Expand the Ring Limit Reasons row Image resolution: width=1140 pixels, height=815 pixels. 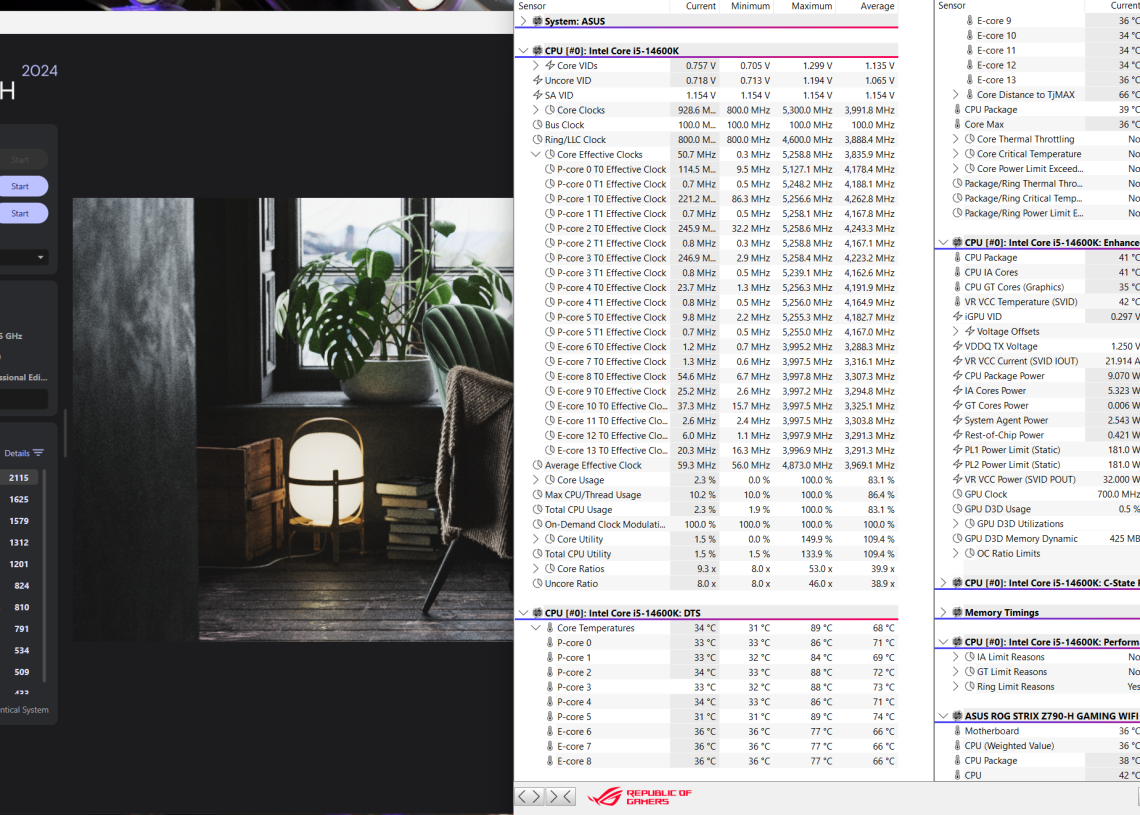tap(955, 687)
